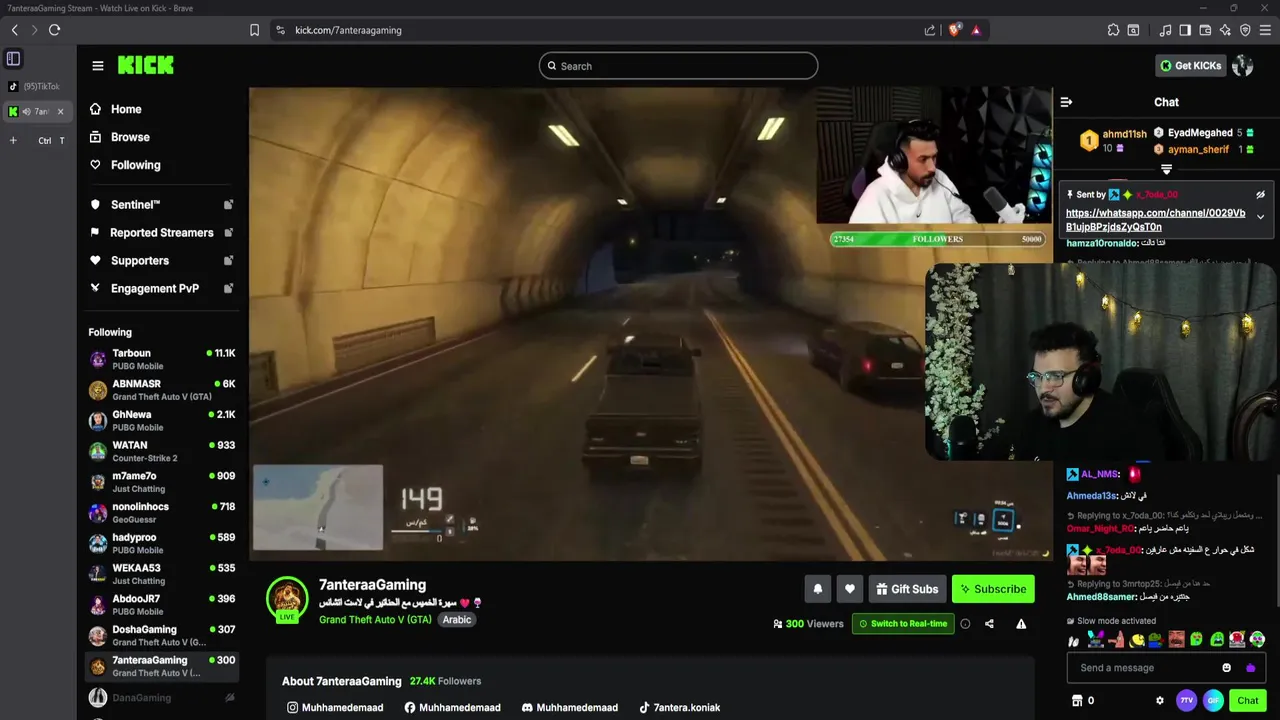Toggle vertical tabs panel button
Viewport: 1280px width, 720px height.
[13, 59]
